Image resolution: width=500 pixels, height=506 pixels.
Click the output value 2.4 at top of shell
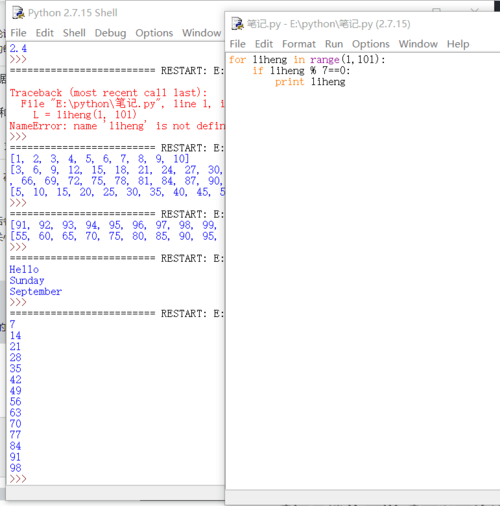click(x=18, y=49)
